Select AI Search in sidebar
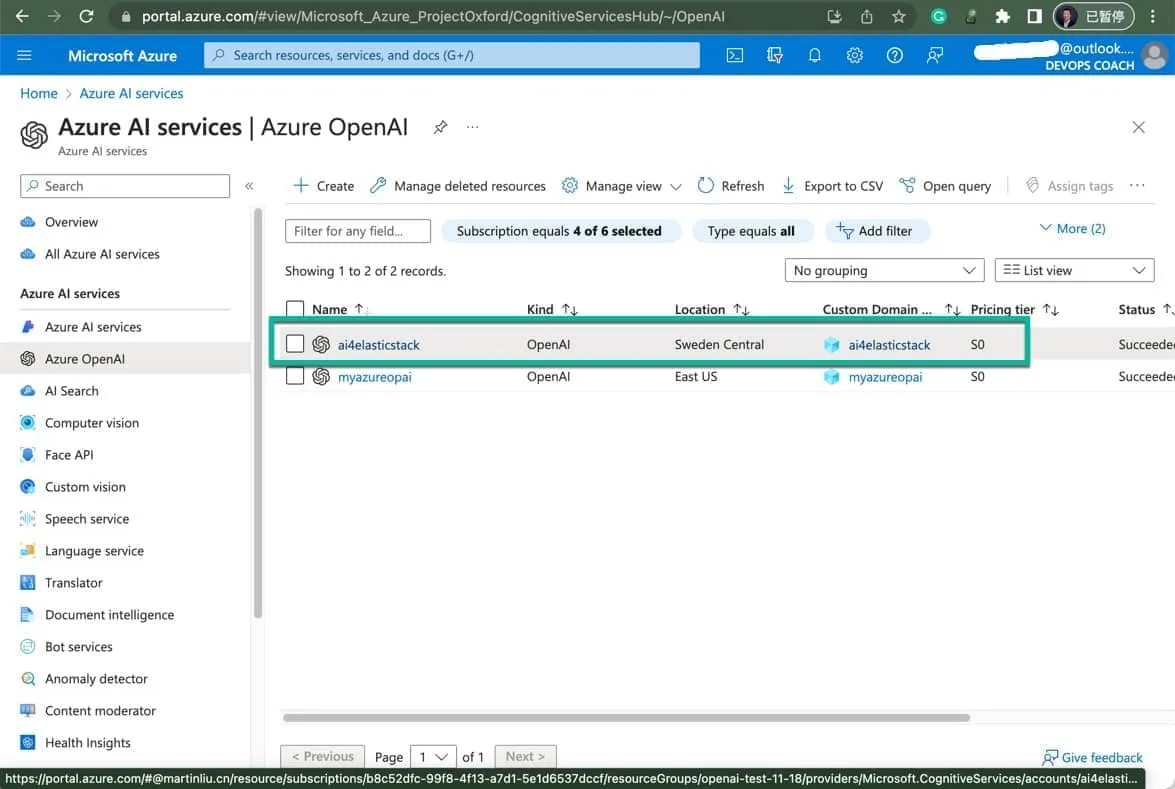The height and width of the screenshot is (789, 1175). click(71, 391)
